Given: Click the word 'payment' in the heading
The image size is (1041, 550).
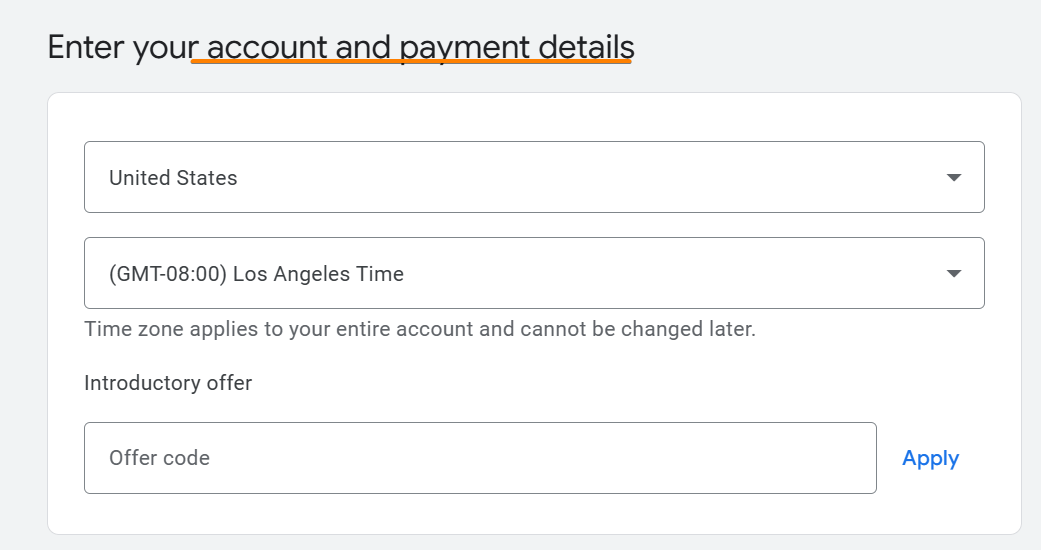Looking at the screenshot, I should 464,47.
